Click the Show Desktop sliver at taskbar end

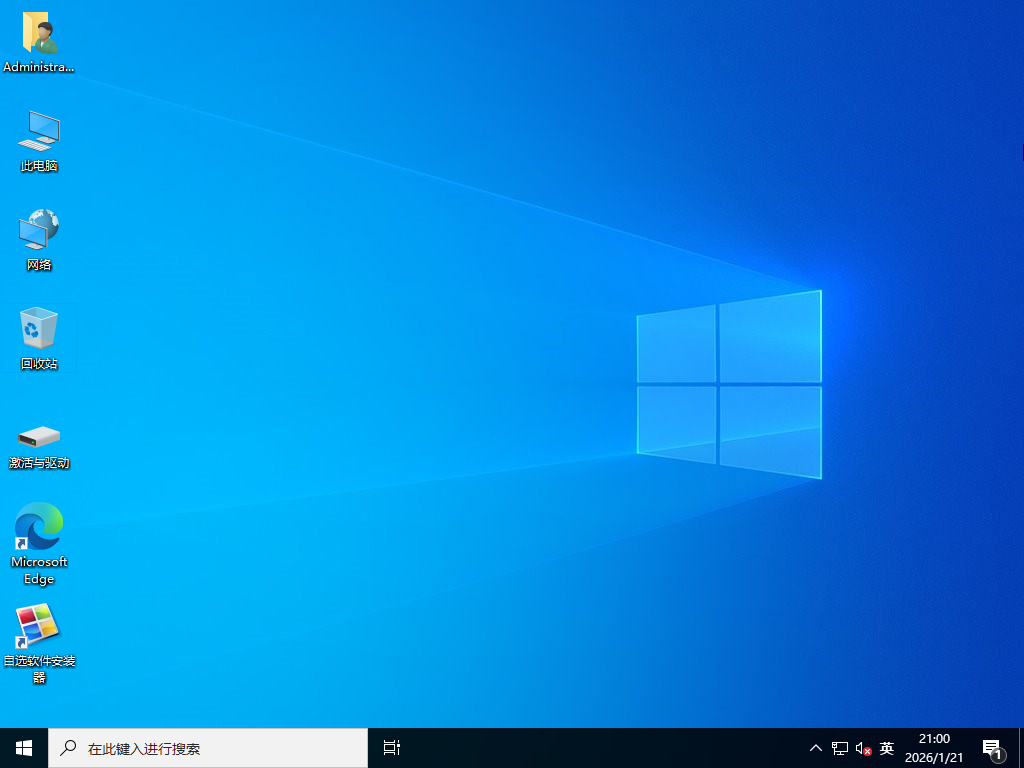[1021, 748]
